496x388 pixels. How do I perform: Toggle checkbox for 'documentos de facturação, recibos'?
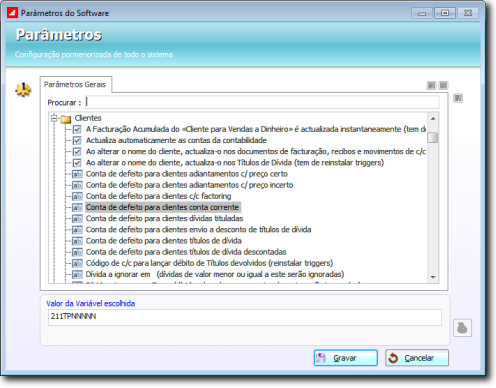[77, 152]
